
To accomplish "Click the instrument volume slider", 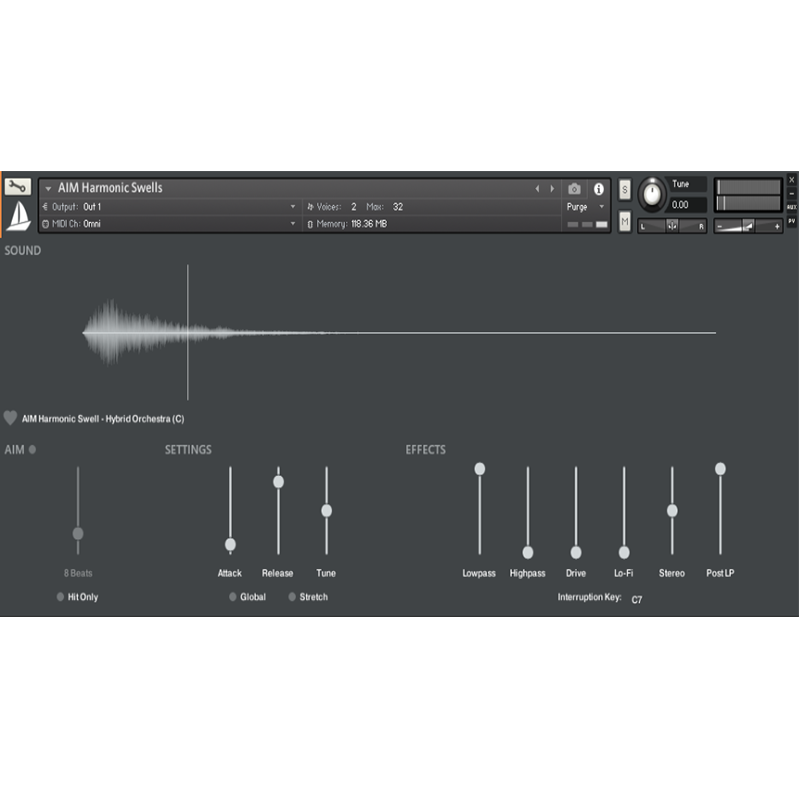I will [x=748, y=226].
